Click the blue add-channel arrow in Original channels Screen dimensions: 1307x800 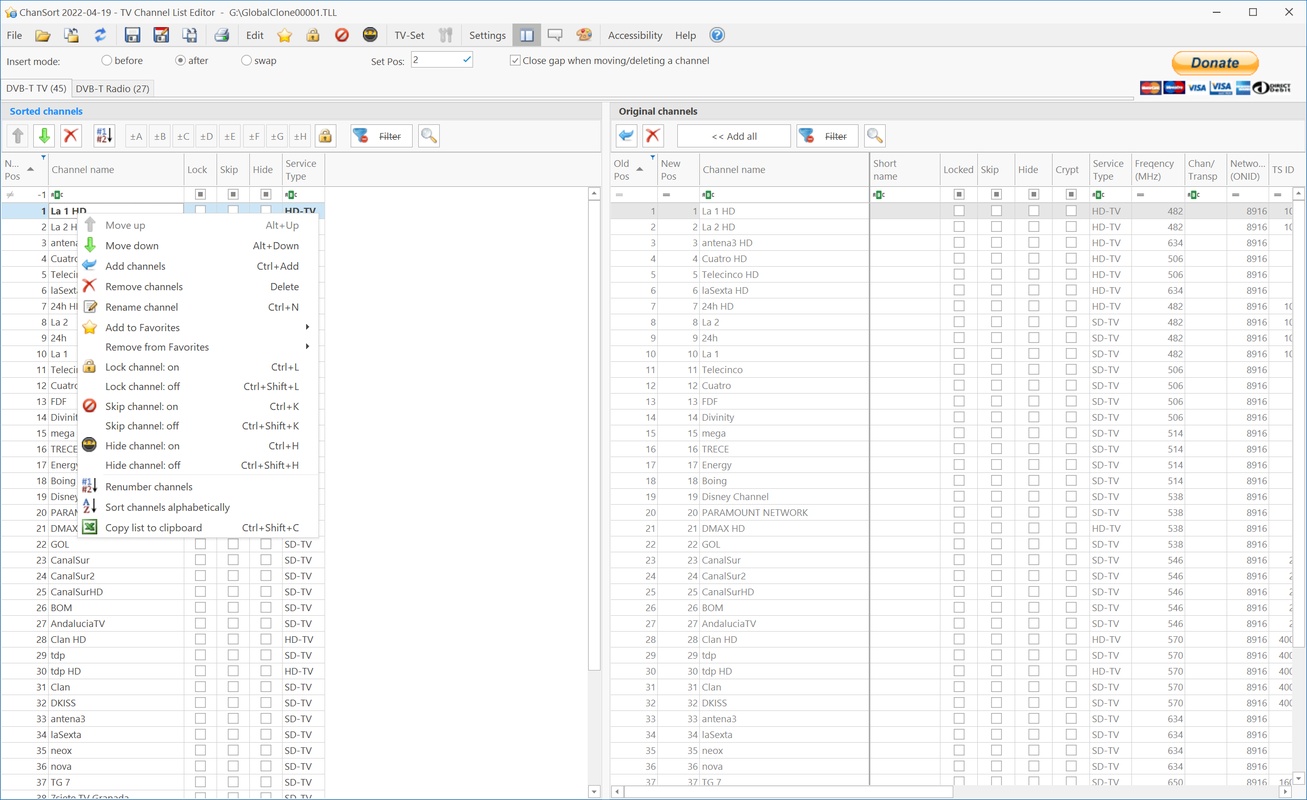tap(626, 136)
